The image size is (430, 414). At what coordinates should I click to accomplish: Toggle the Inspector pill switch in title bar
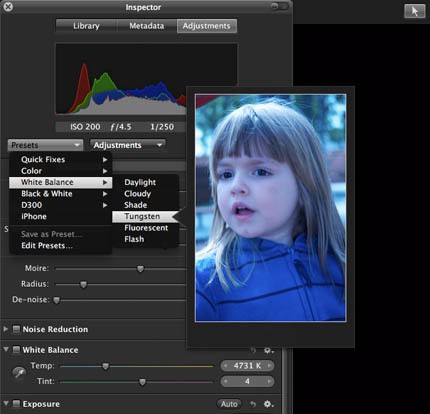tap(279, 6)
